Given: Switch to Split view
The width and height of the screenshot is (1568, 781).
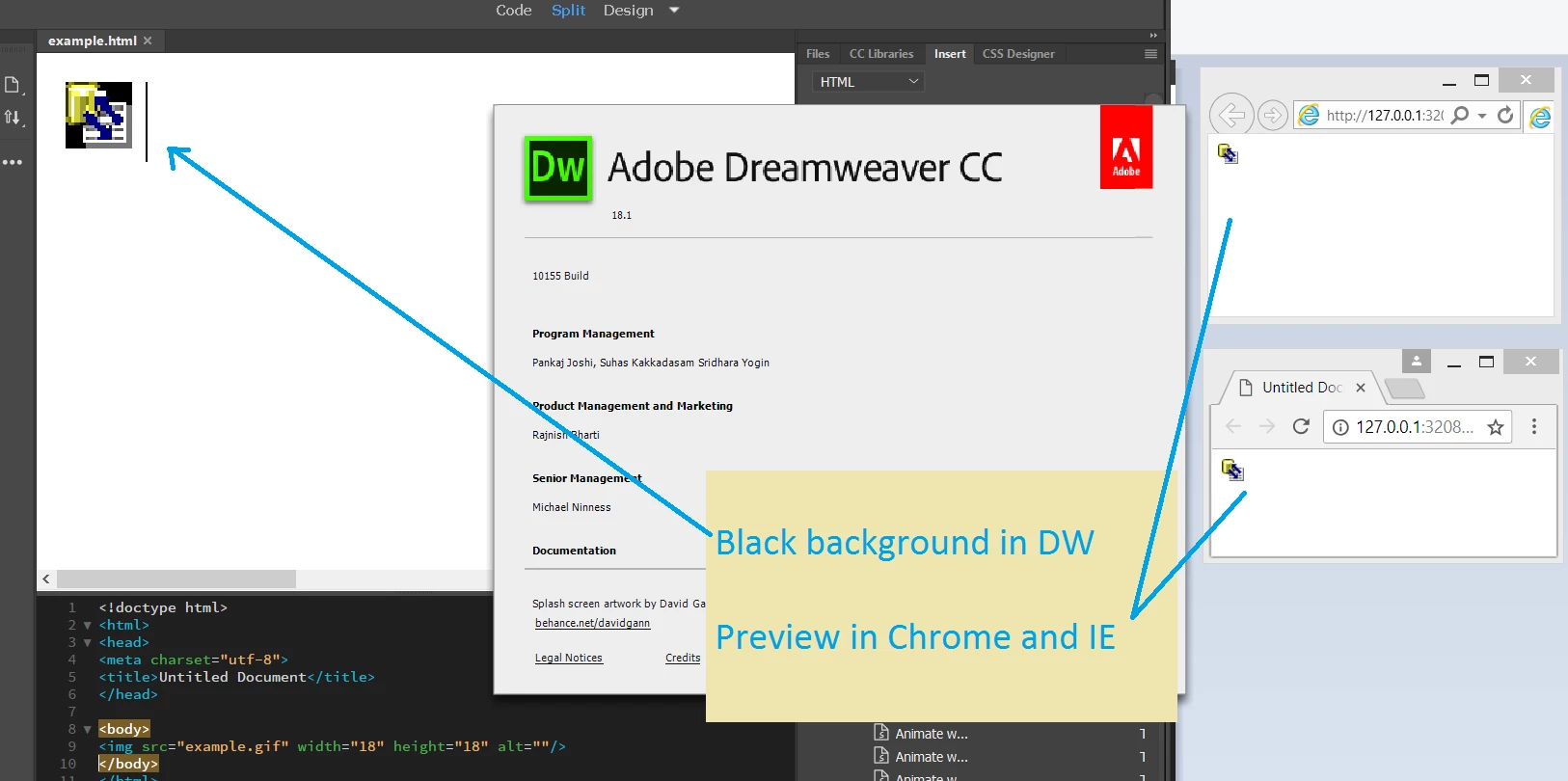Looking at the screenshot, I should tap(569, 11).
